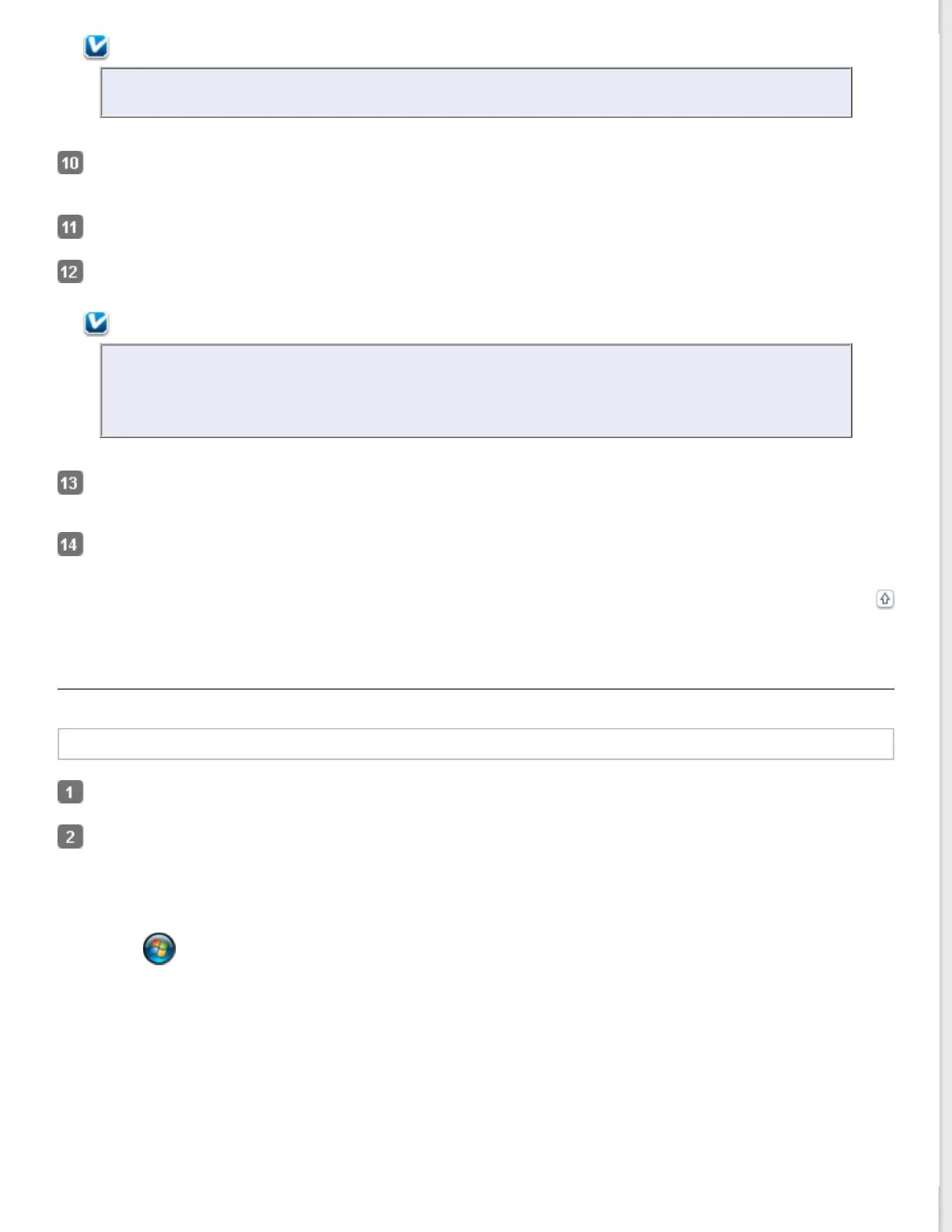
Task: Click the bottom of the vertical scrollbar
Action: (945, 1209)
